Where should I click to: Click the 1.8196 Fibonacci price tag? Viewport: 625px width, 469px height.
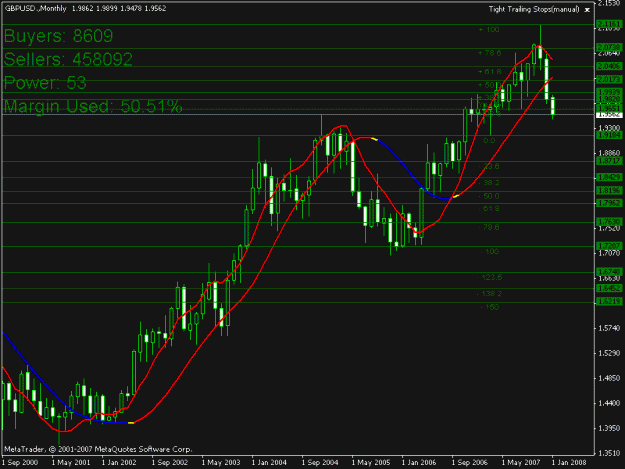pyautogui.click(x=609, y=190)
